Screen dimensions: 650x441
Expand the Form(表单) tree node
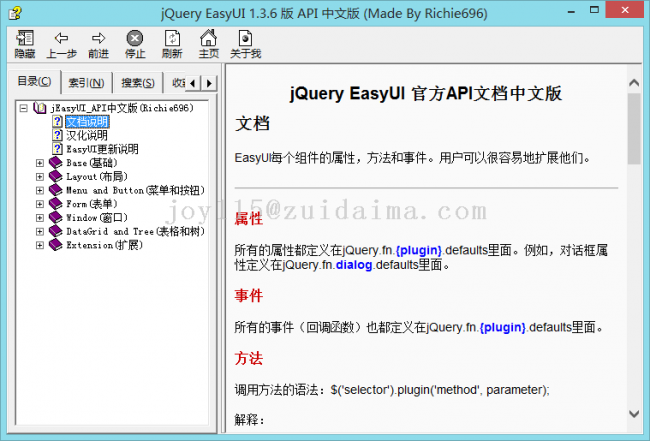40,203
